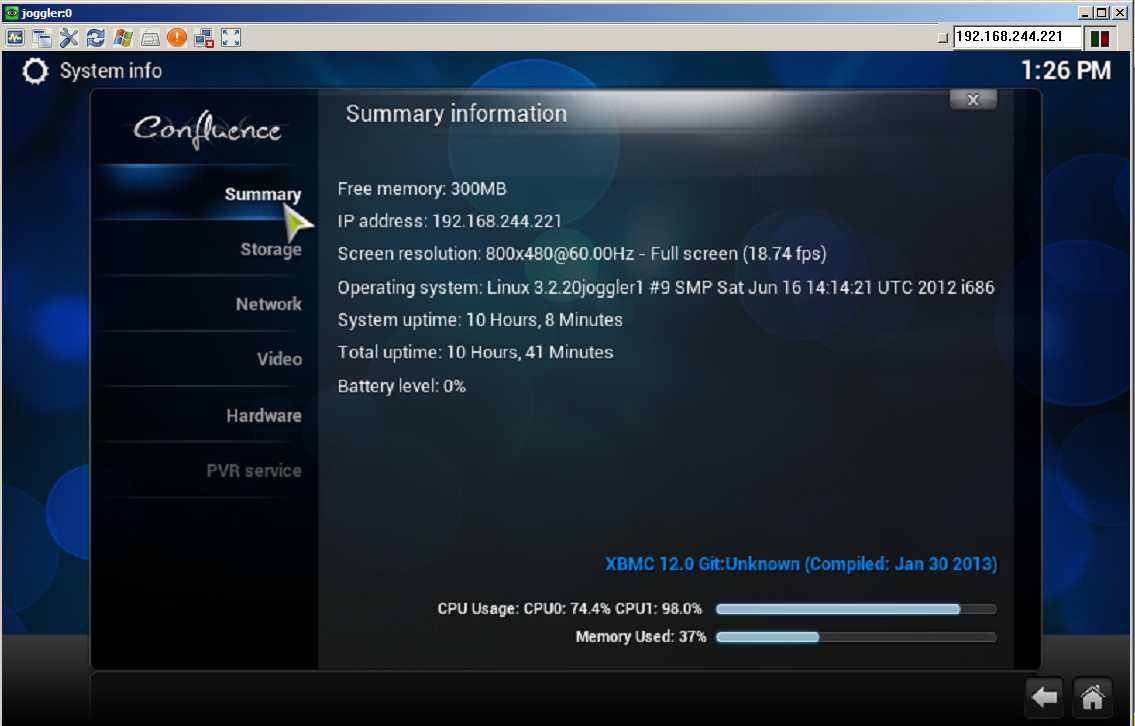This screenshot has width=1135, height=726.
Task: Click the CPU Usage percentages label
Action: 570,609
